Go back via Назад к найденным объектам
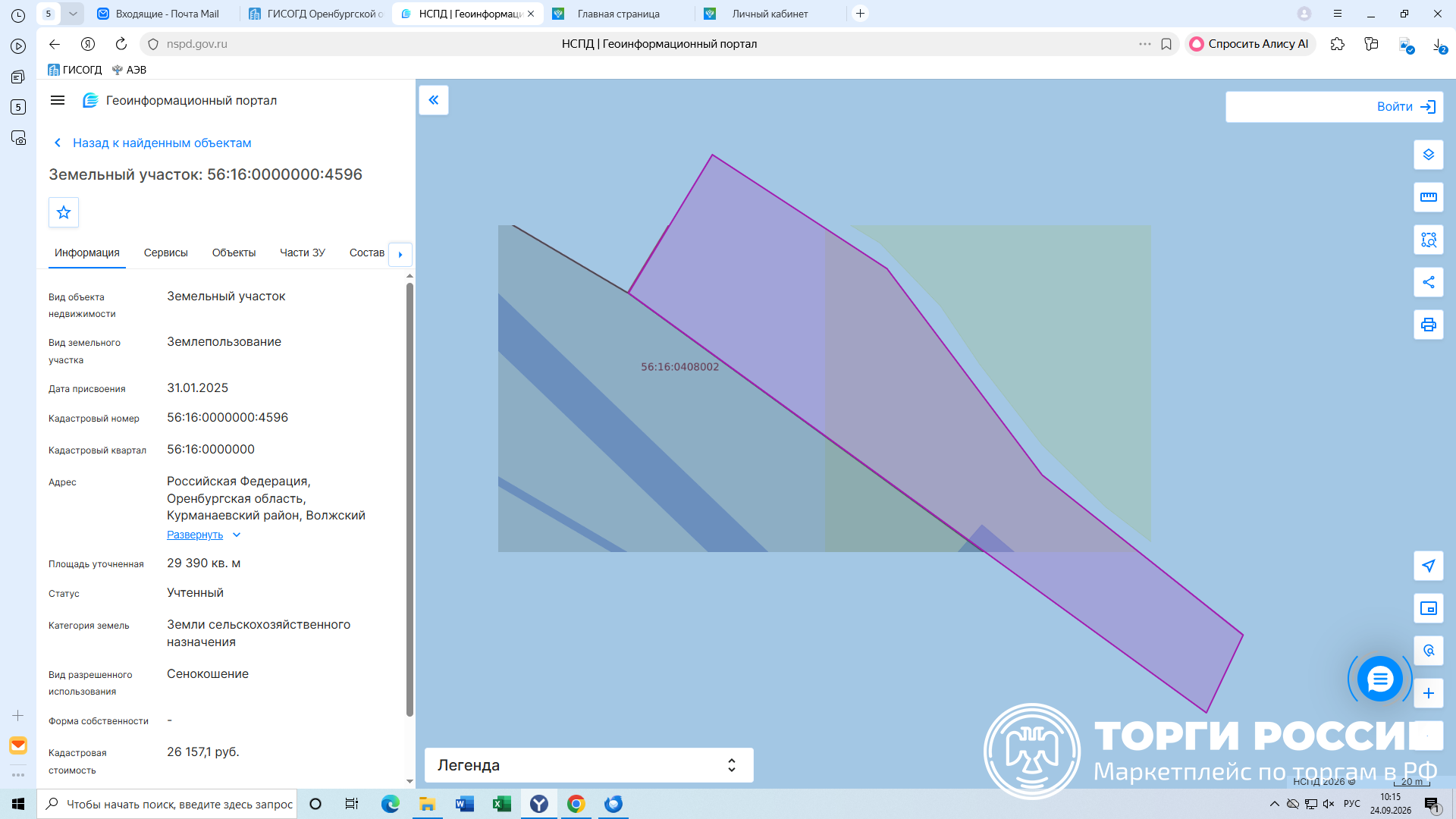 click(x=153, y=143)
